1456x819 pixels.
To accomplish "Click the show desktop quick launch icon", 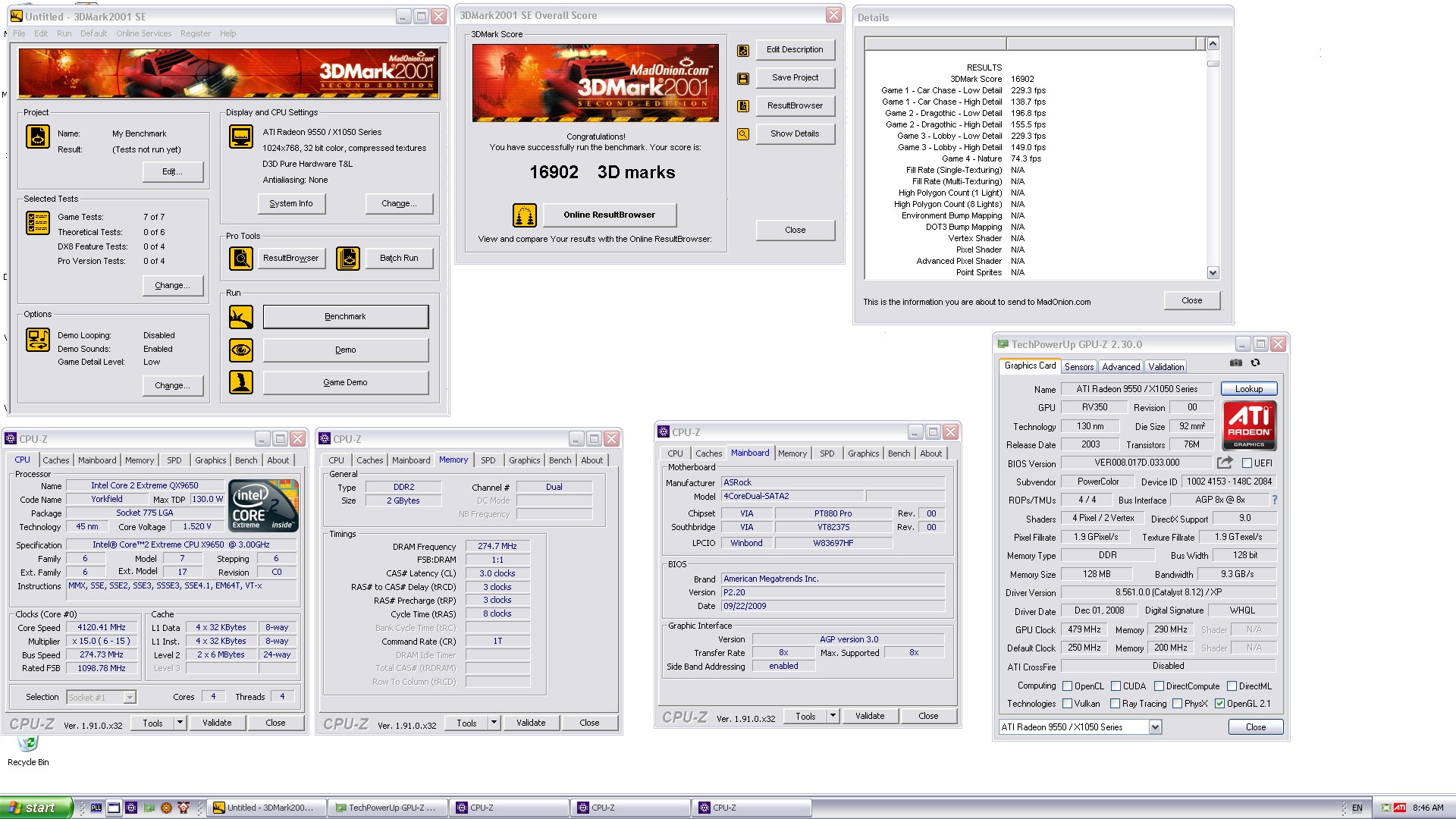I will tap(114, 808).
